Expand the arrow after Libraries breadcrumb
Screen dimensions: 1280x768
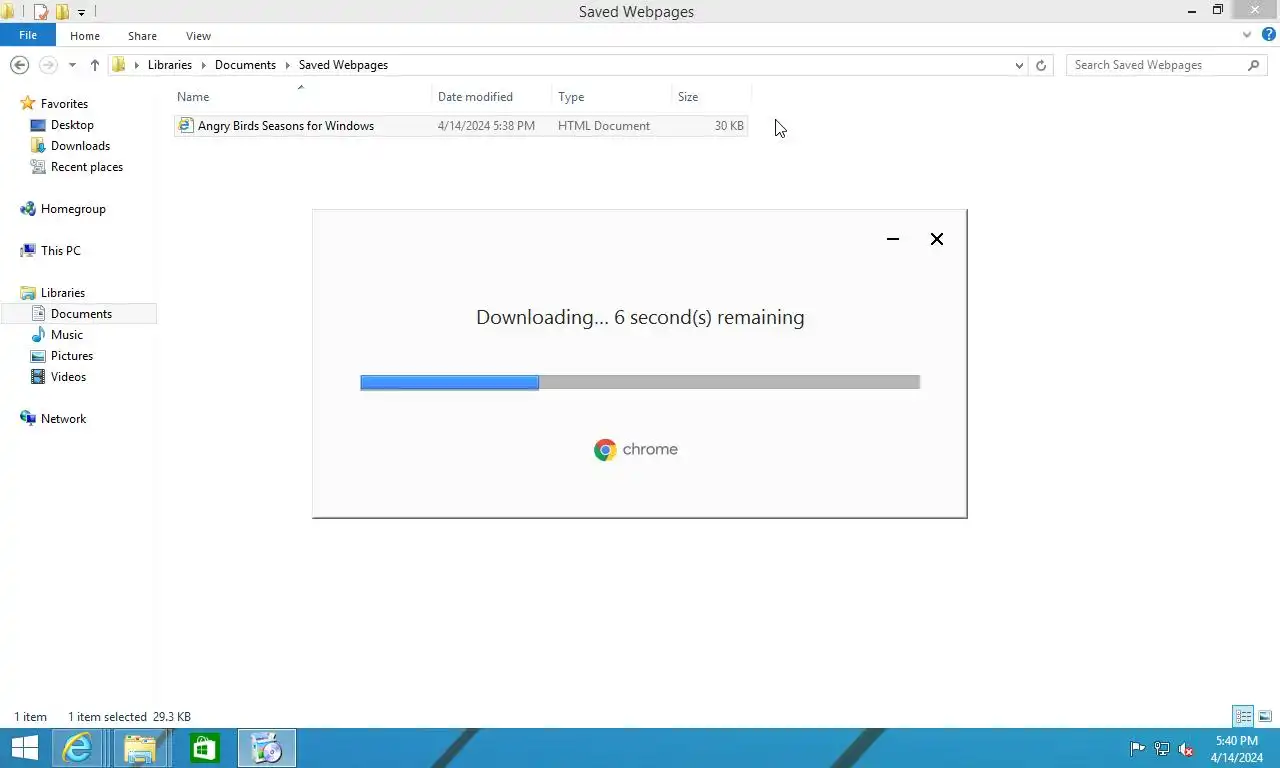click(x=204, y=65)
